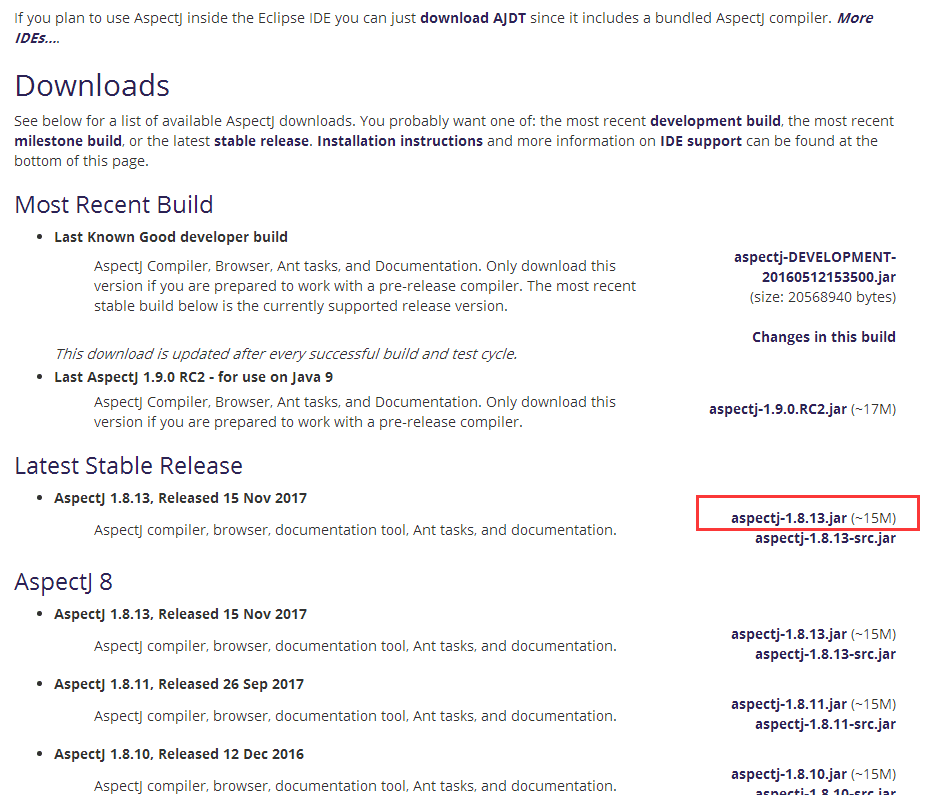Click the (~17M) size label
Screen dimensions: 948x795
tap(874, 409)
